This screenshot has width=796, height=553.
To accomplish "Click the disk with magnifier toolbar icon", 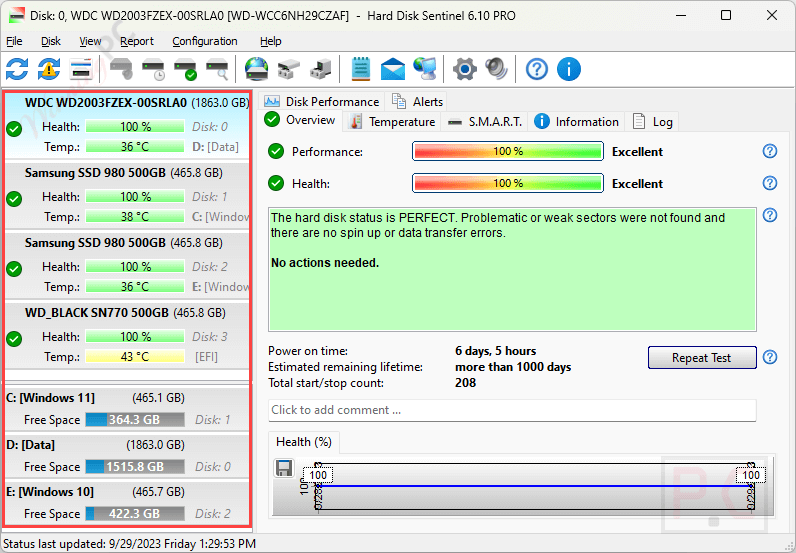I will click(217, 69).
